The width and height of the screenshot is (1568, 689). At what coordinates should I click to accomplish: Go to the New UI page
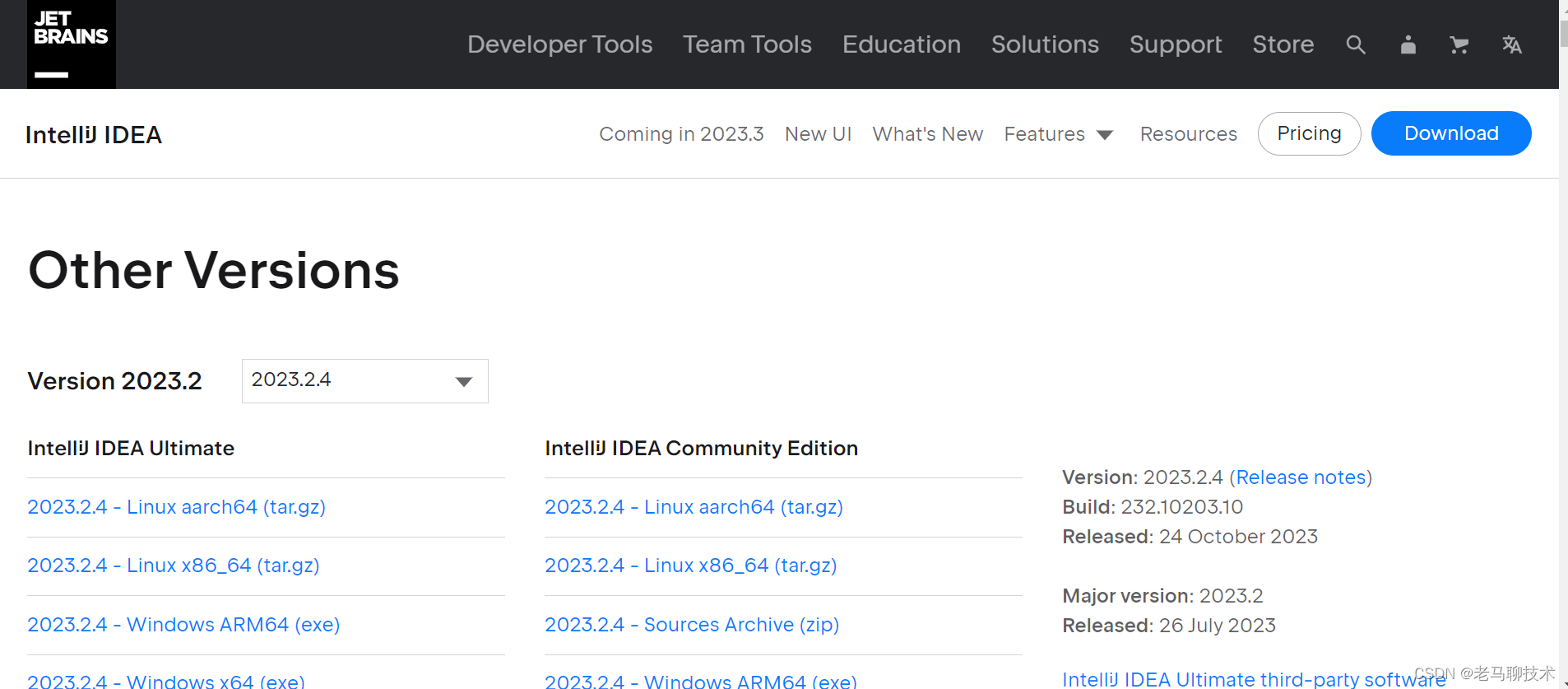click(819, 134)
